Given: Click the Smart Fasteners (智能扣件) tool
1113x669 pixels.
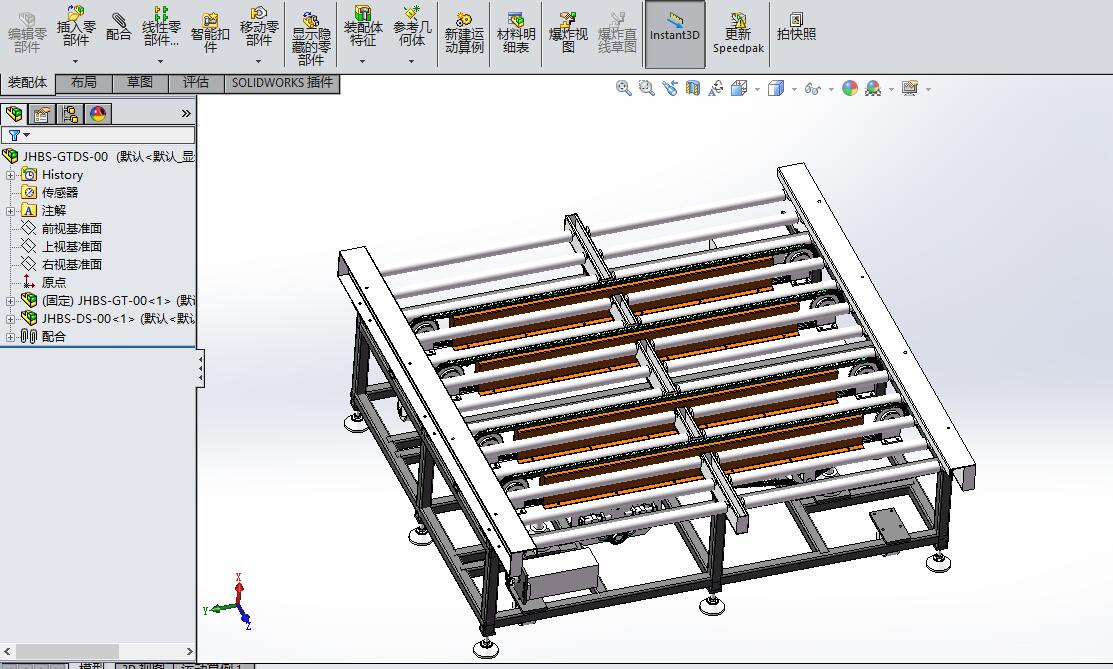Looking at the screenshot, I should point(210,33).
